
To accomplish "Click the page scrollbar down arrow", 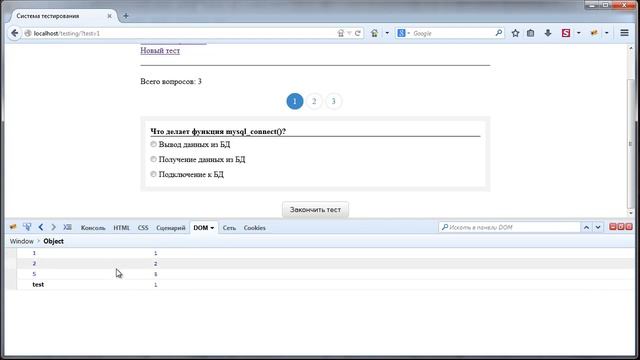I will [630, 213].
